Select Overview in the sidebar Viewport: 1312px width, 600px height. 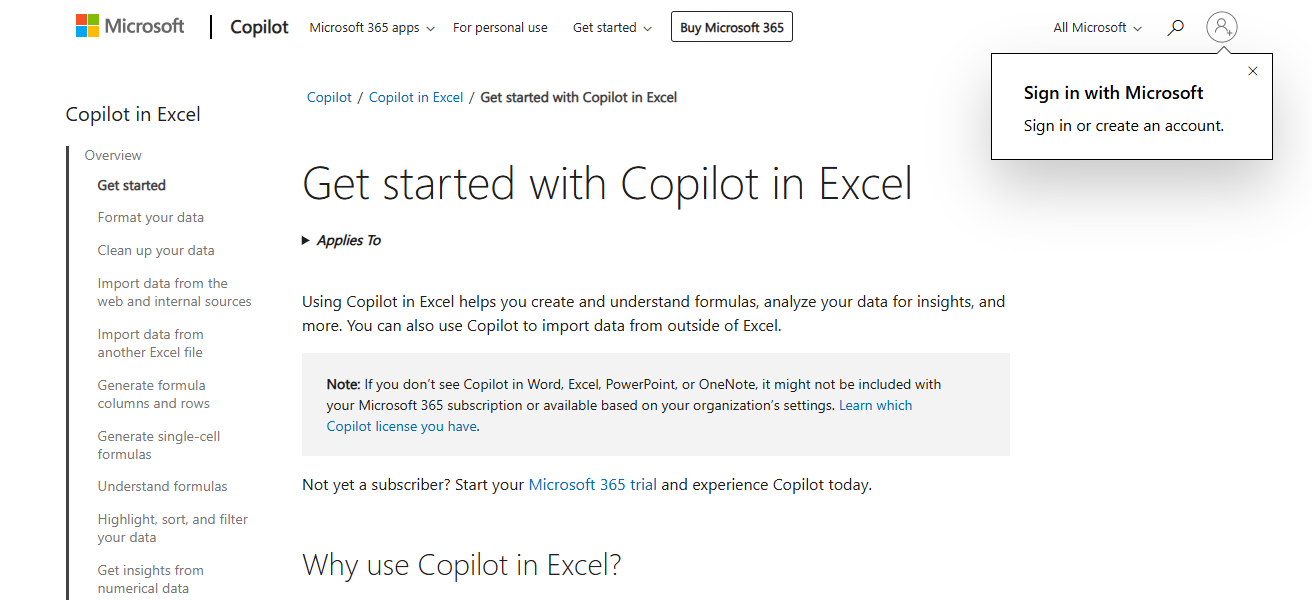pos(113,155)
